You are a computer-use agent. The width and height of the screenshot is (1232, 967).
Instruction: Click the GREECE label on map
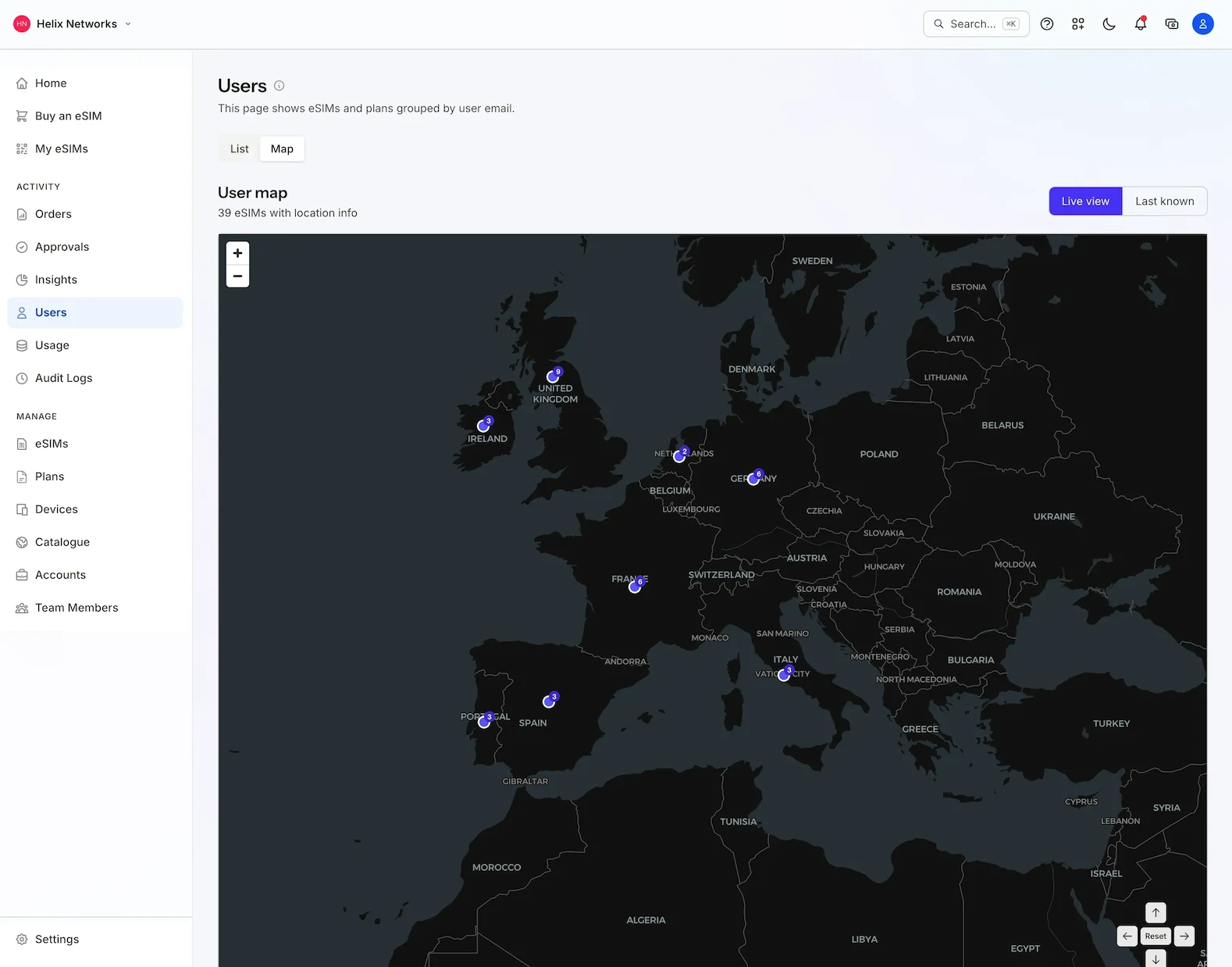click(x=920, y=729)
